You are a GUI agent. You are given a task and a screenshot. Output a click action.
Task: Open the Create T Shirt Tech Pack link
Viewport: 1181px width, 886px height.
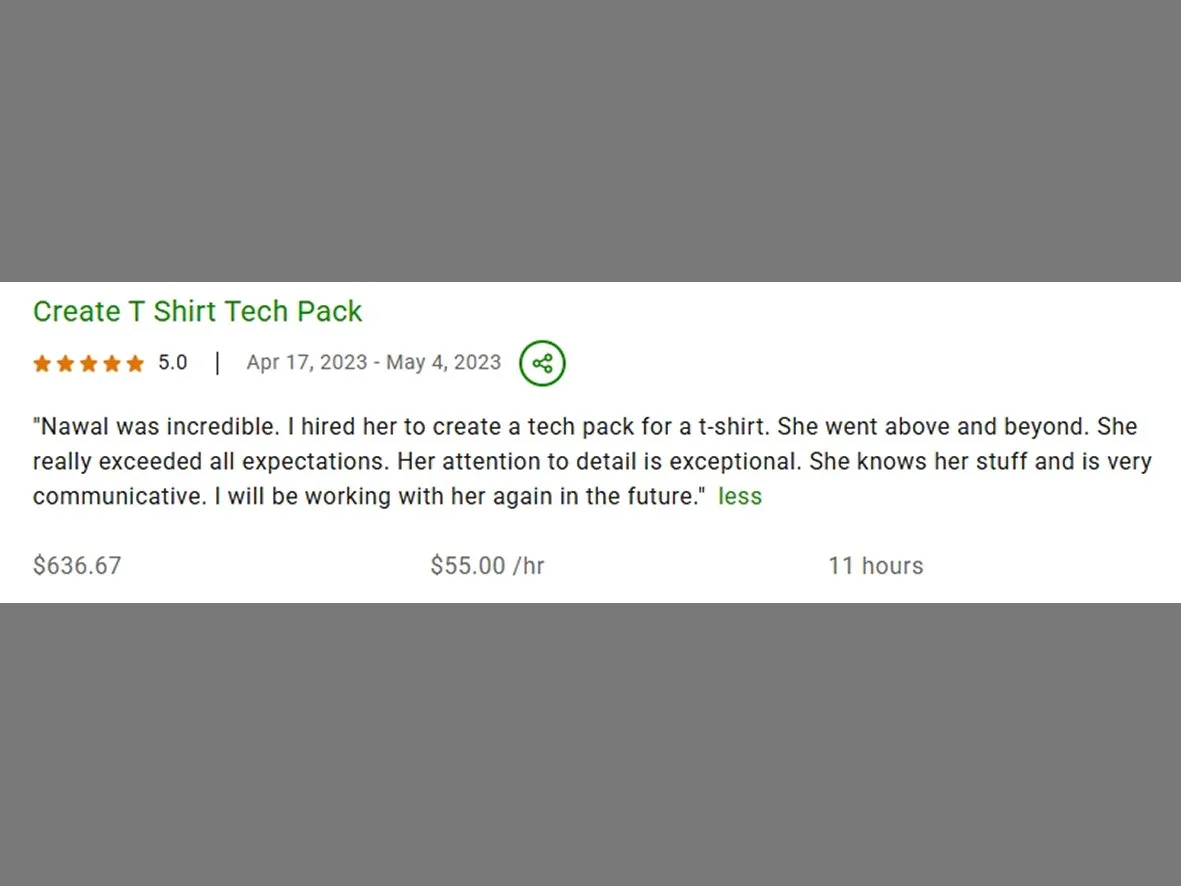[197, 311]
